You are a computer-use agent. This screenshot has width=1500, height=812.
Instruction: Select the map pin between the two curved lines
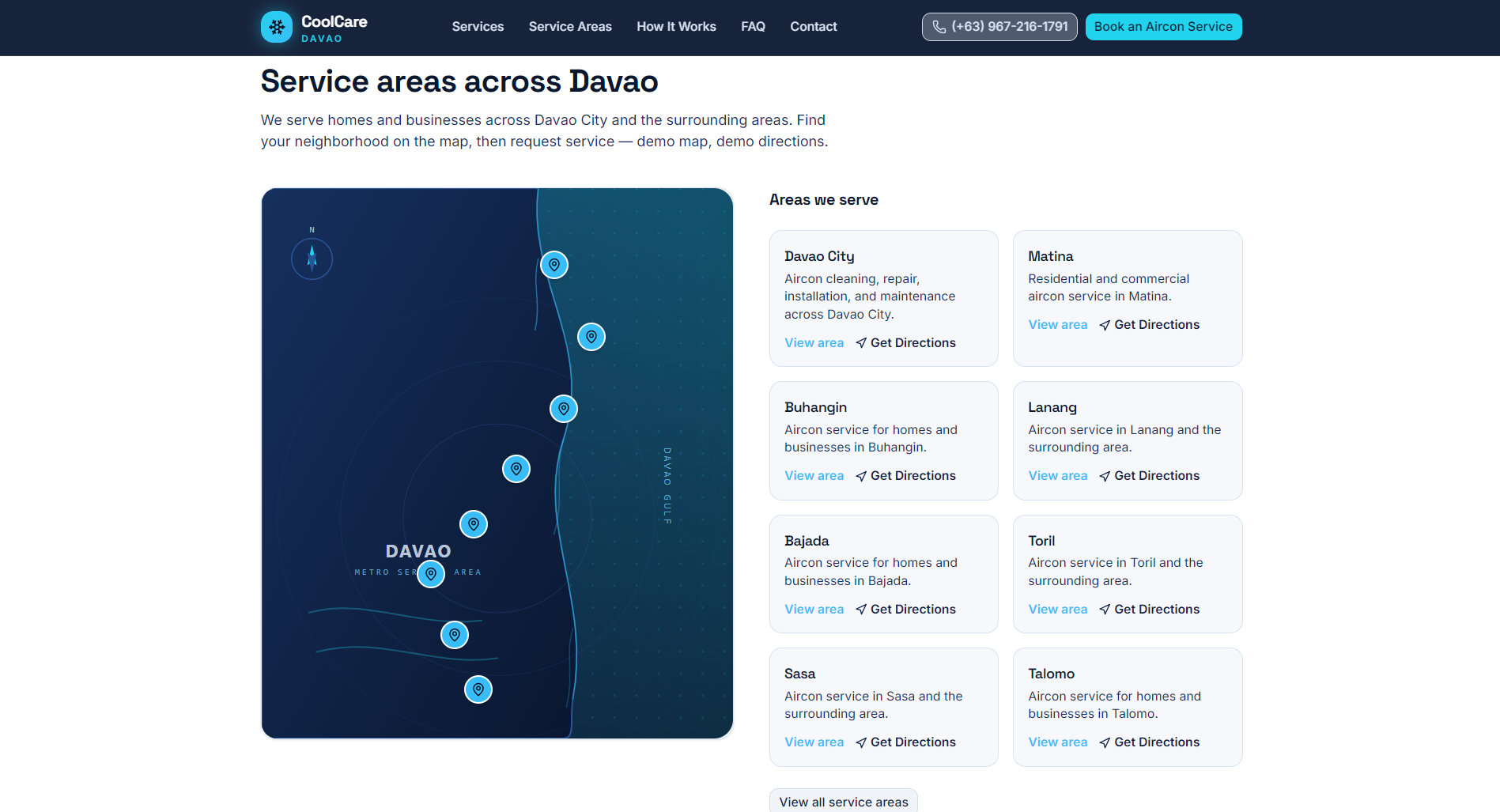coord(455,635)
